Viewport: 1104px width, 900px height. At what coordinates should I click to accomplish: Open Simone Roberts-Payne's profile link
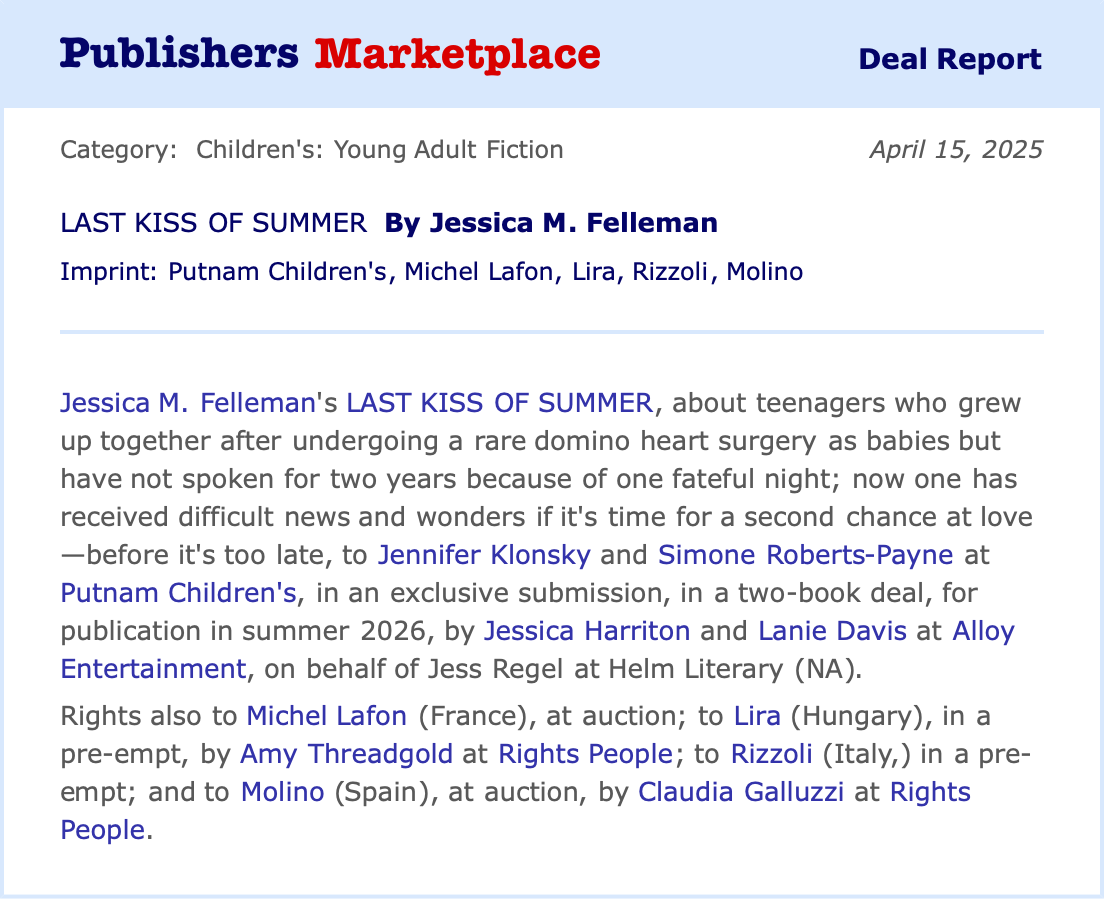pos(805,555)
